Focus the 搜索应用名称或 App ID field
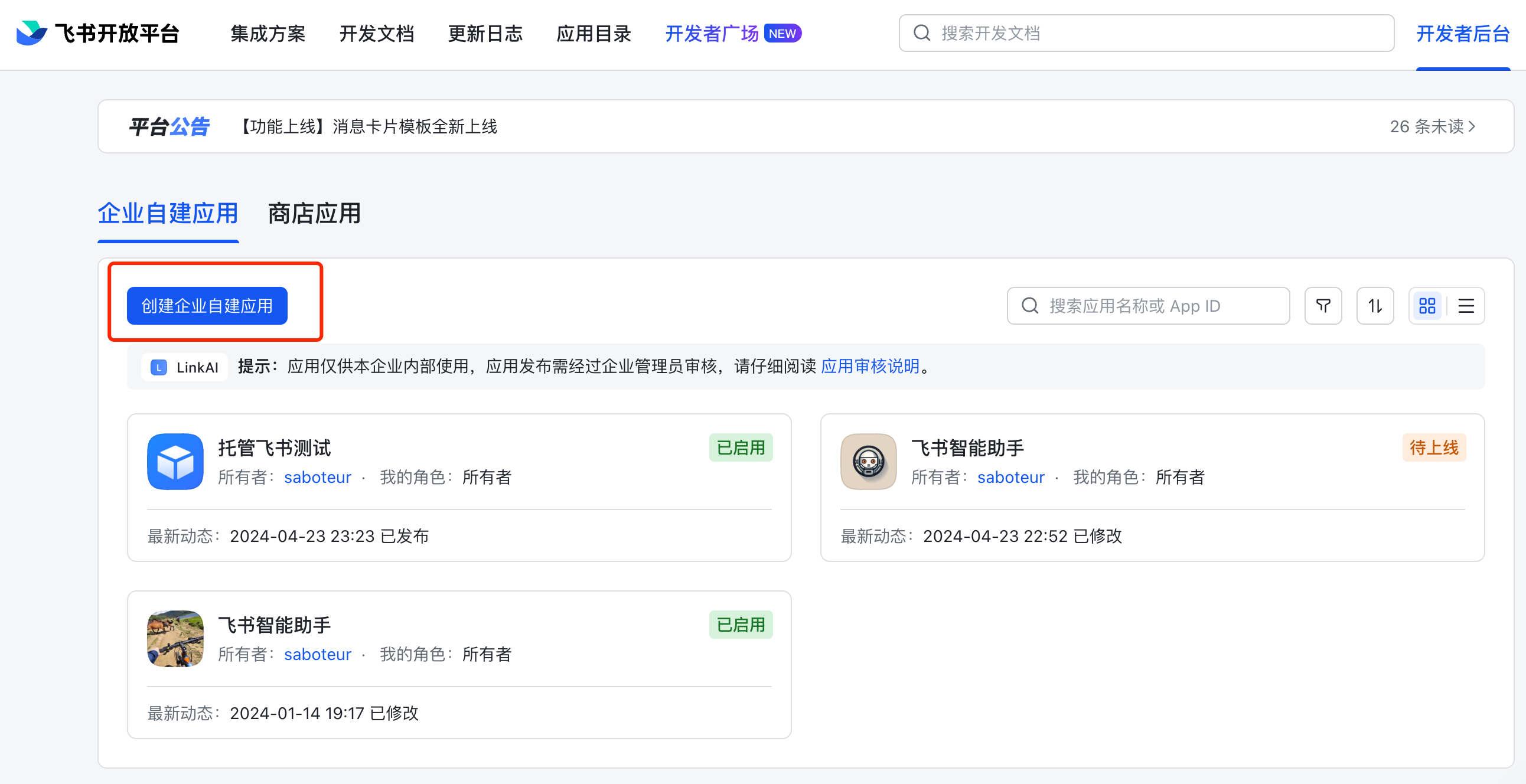Viewport: 1526px width, 784px height. click(x=1147, y=306)
